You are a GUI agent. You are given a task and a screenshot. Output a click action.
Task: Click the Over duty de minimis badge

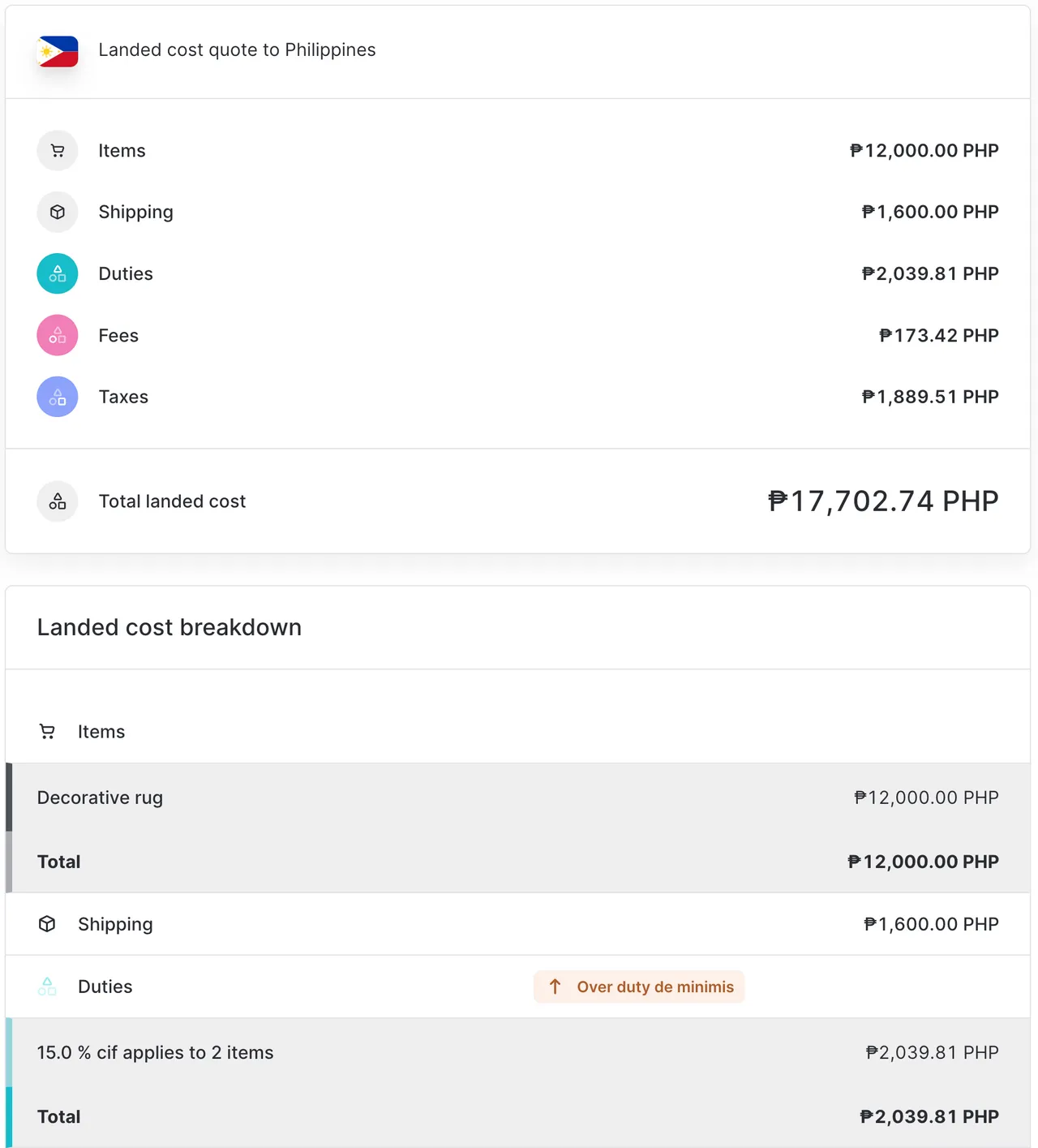(639, 987)
